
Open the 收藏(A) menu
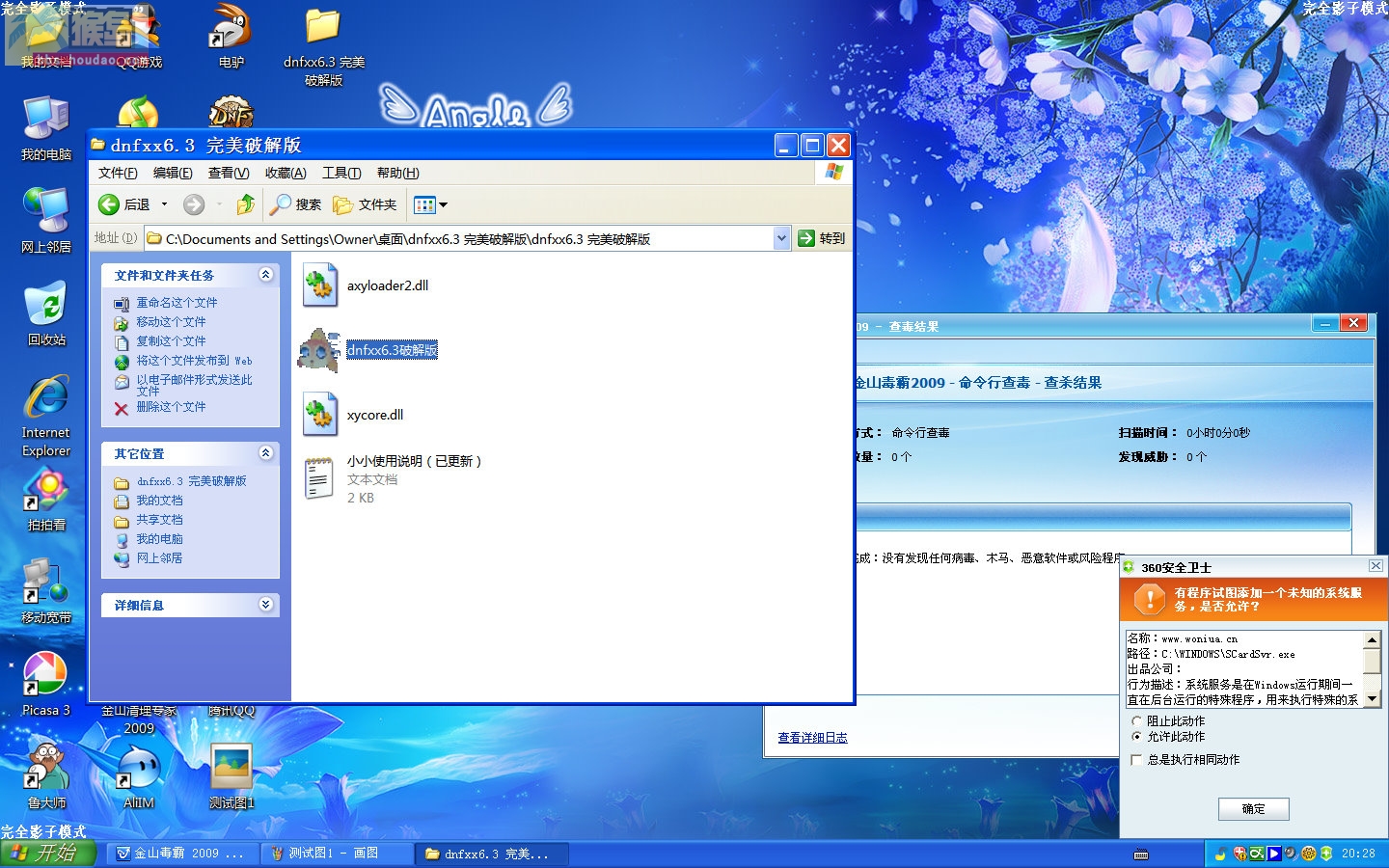[x=286, y=173]
